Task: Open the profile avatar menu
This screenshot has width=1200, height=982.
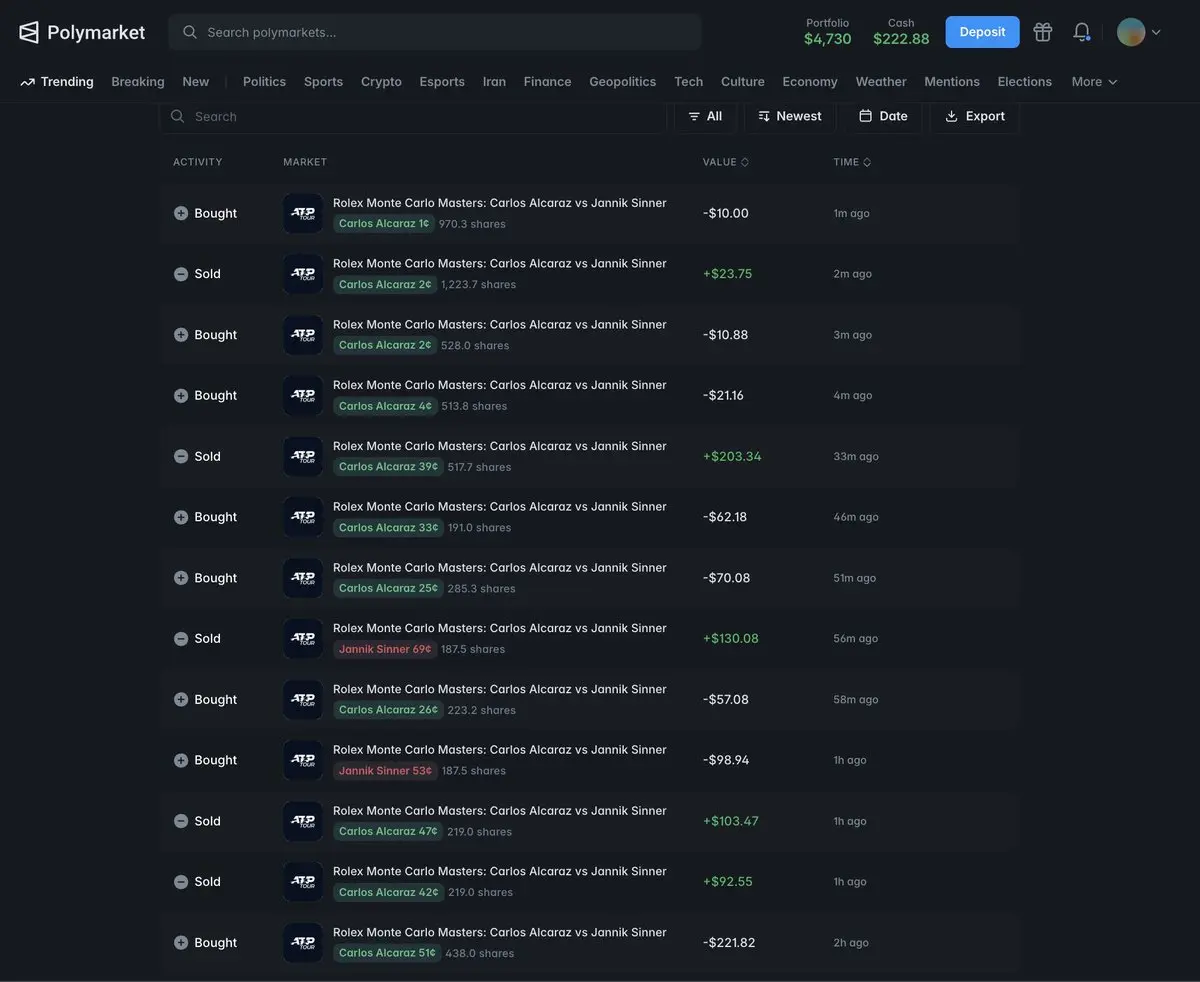Action: point(1139,32)
